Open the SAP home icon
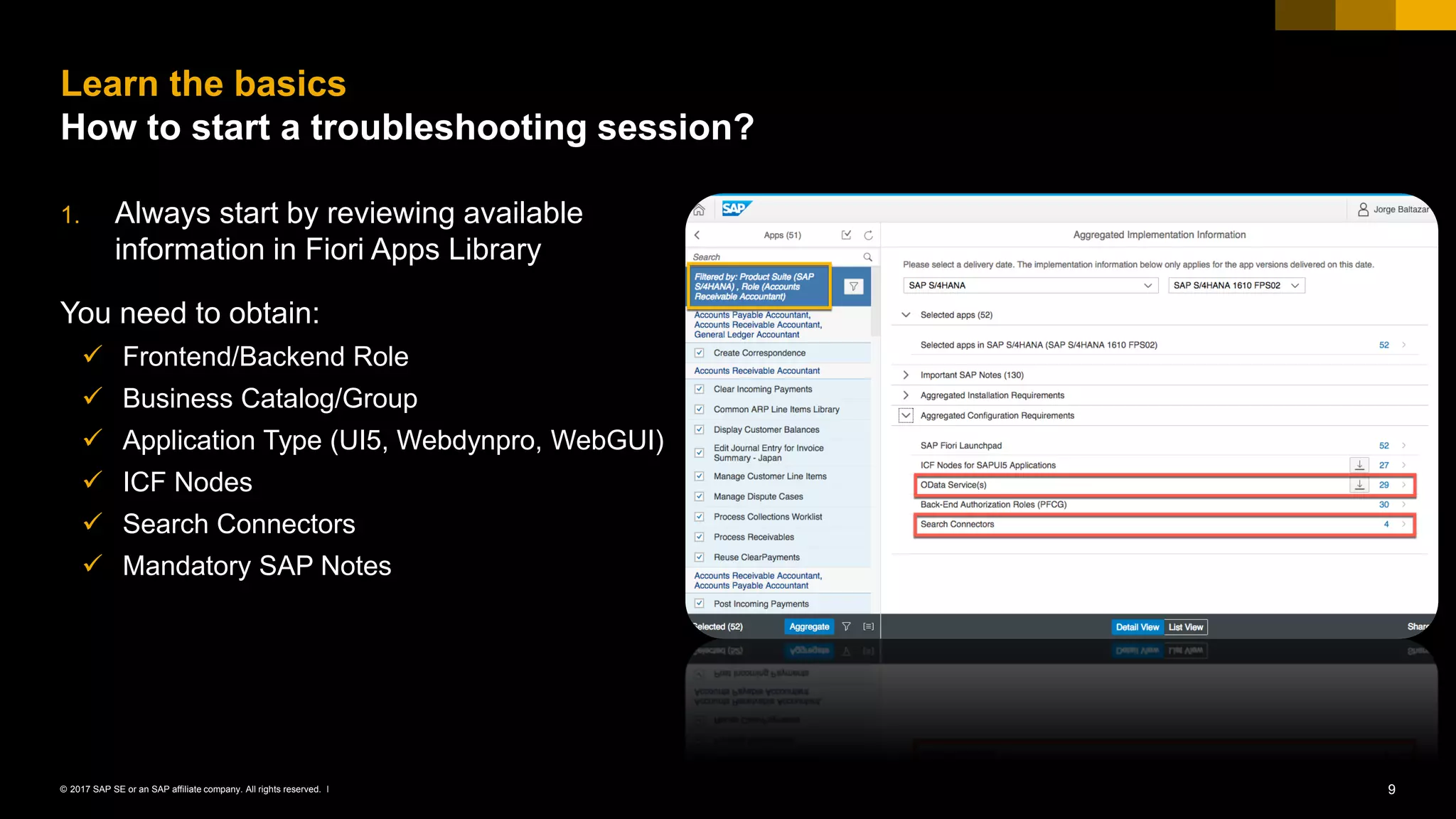 coord(699,210)
